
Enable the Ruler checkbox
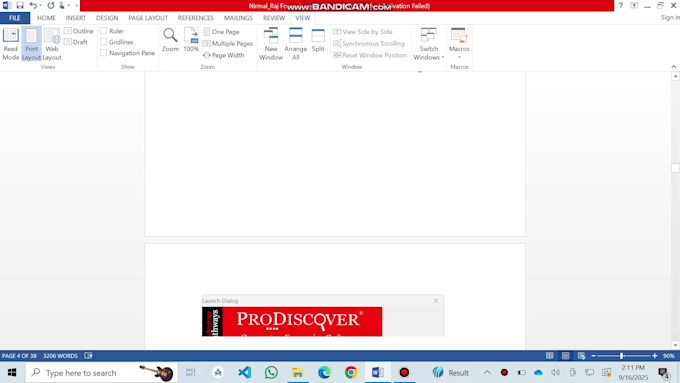point(103,31)
